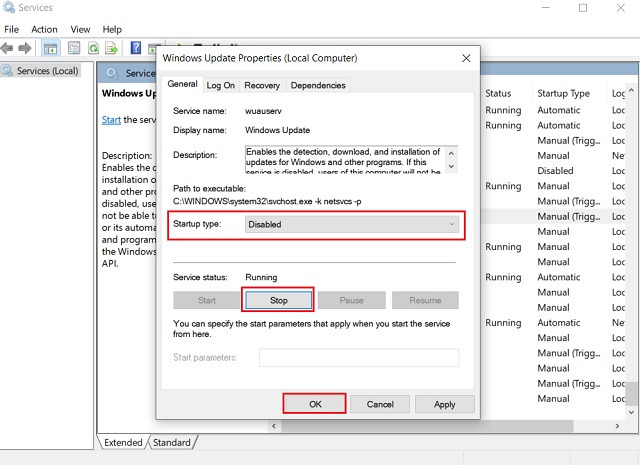Click the services list scroll up arrow
640x465 pixels.
coord(631,90)
